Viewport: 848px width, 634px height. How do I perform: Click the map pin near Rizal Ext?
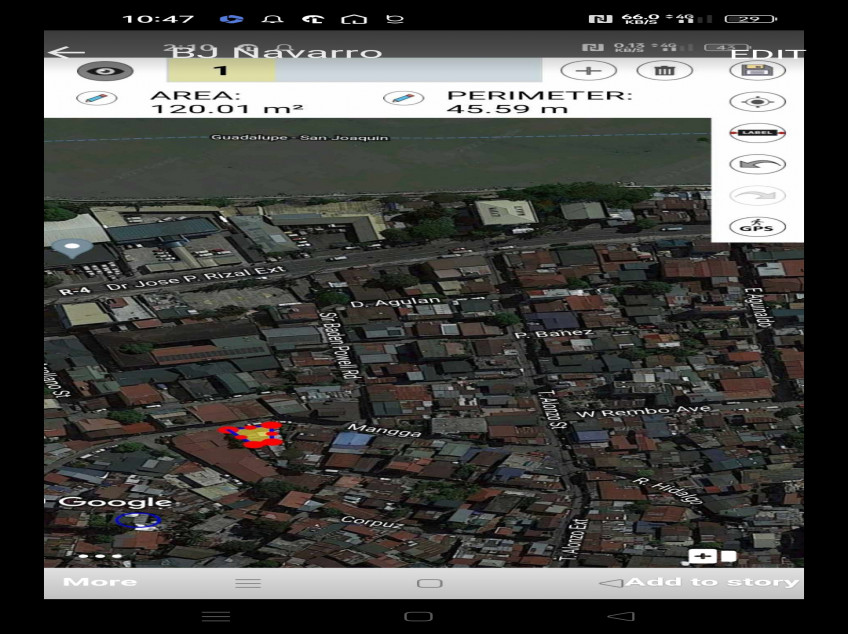(x=71, y=248)
